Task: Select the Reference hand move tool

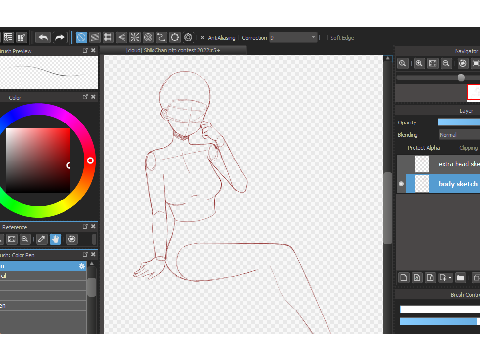Action: [x=56, y=239]
